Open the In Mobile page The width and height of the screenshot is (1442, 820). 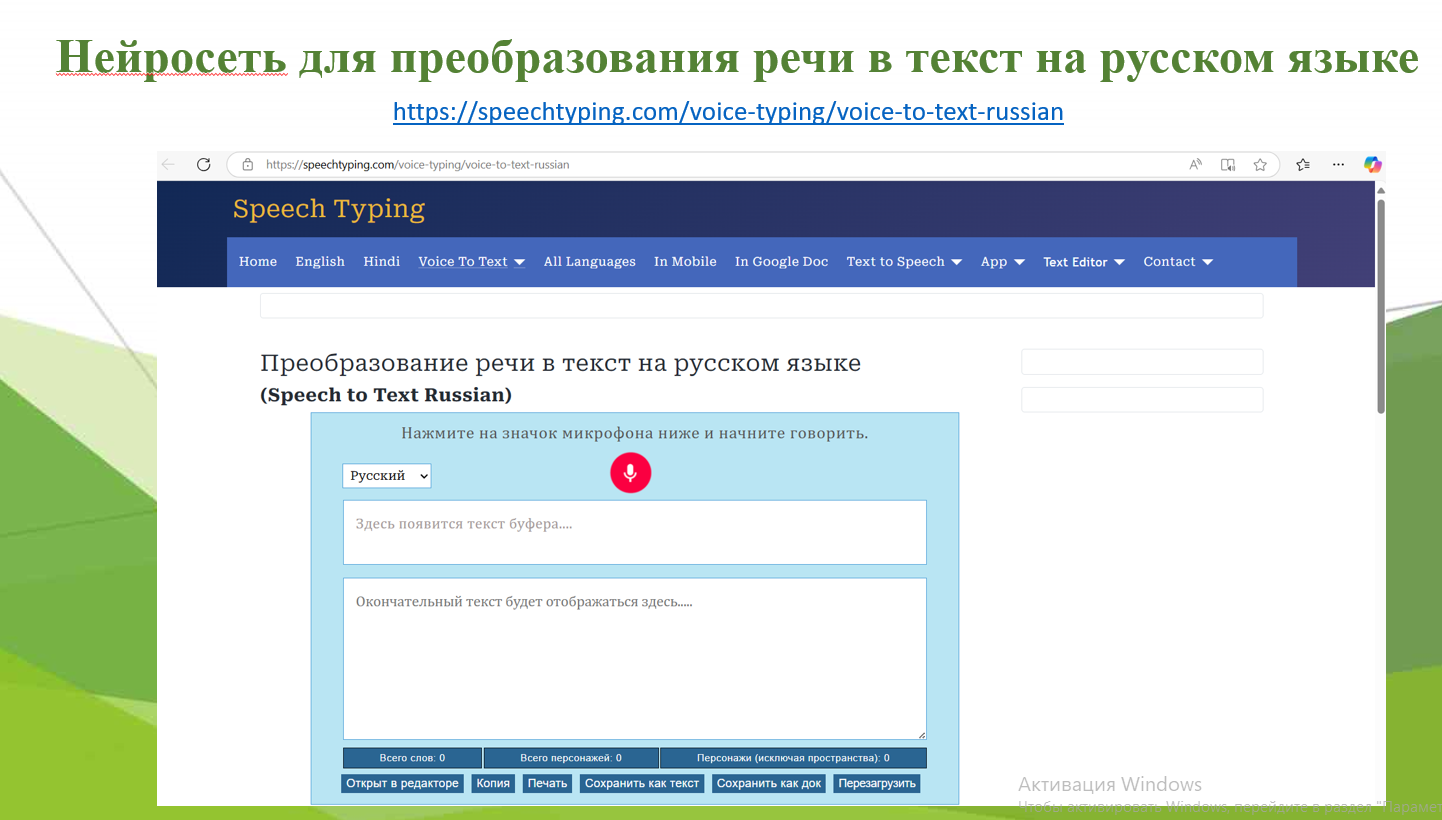pyautogui.click(x=685, y=262)
